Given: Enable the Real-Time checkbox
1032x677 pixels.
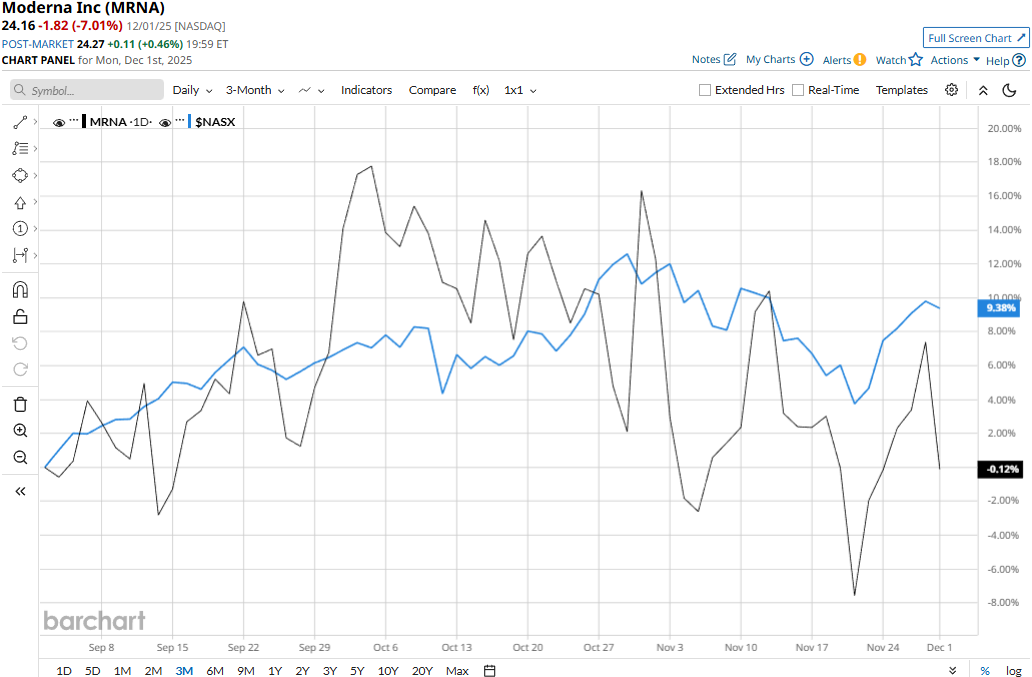Looking at the screenshot, I should click(x=798, y=90).
